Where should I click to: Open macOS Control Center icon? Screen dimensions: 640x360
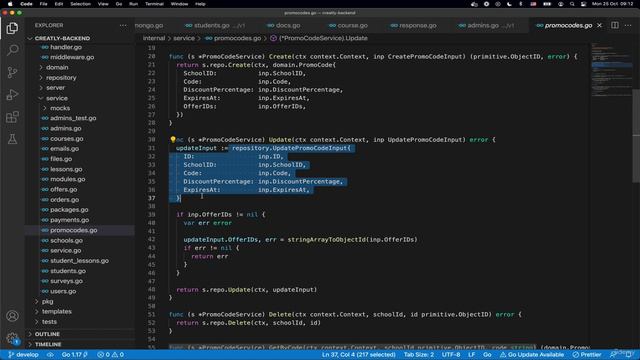pos(584,4)
